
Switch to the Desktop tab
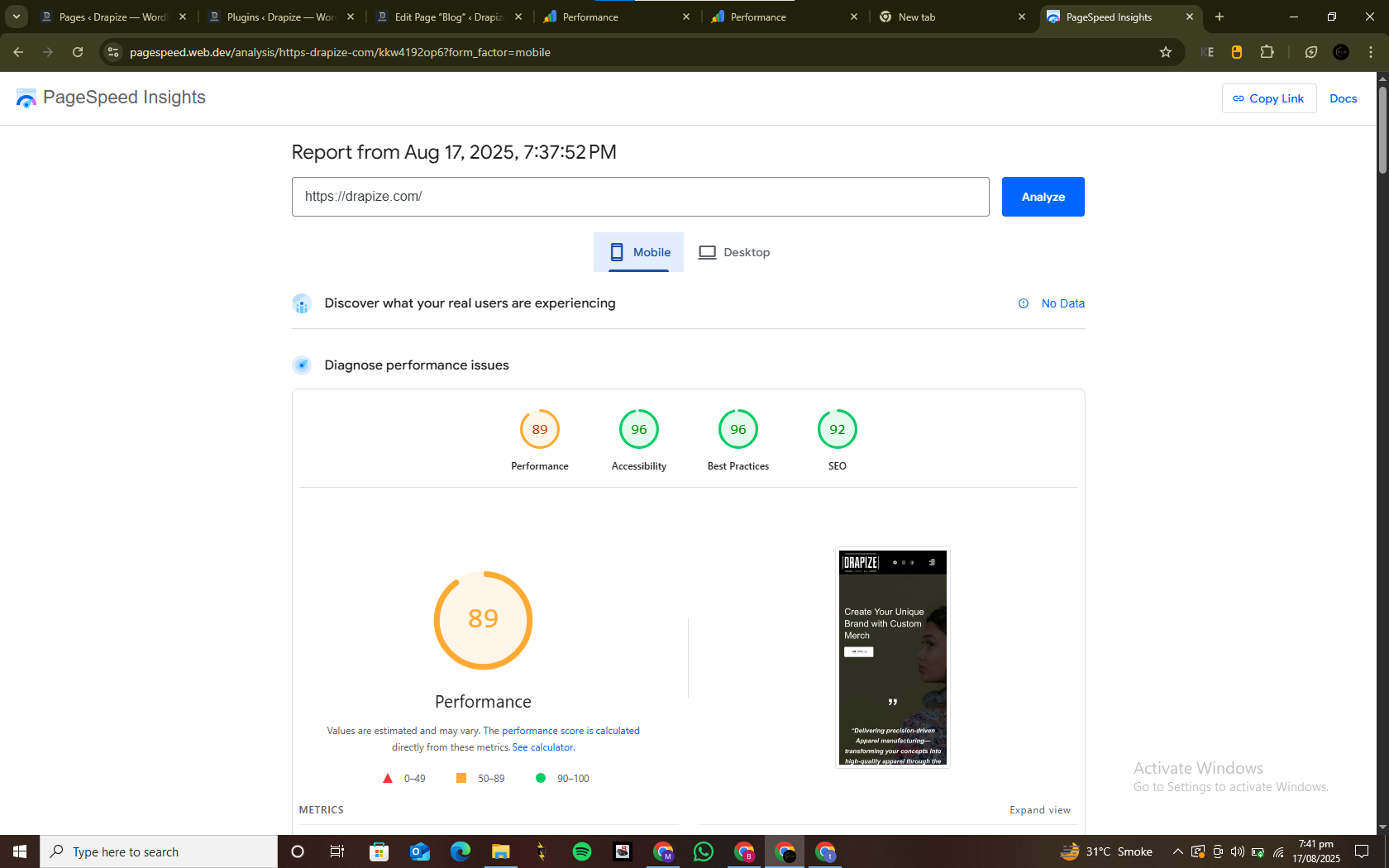click(x=733, y=252)
